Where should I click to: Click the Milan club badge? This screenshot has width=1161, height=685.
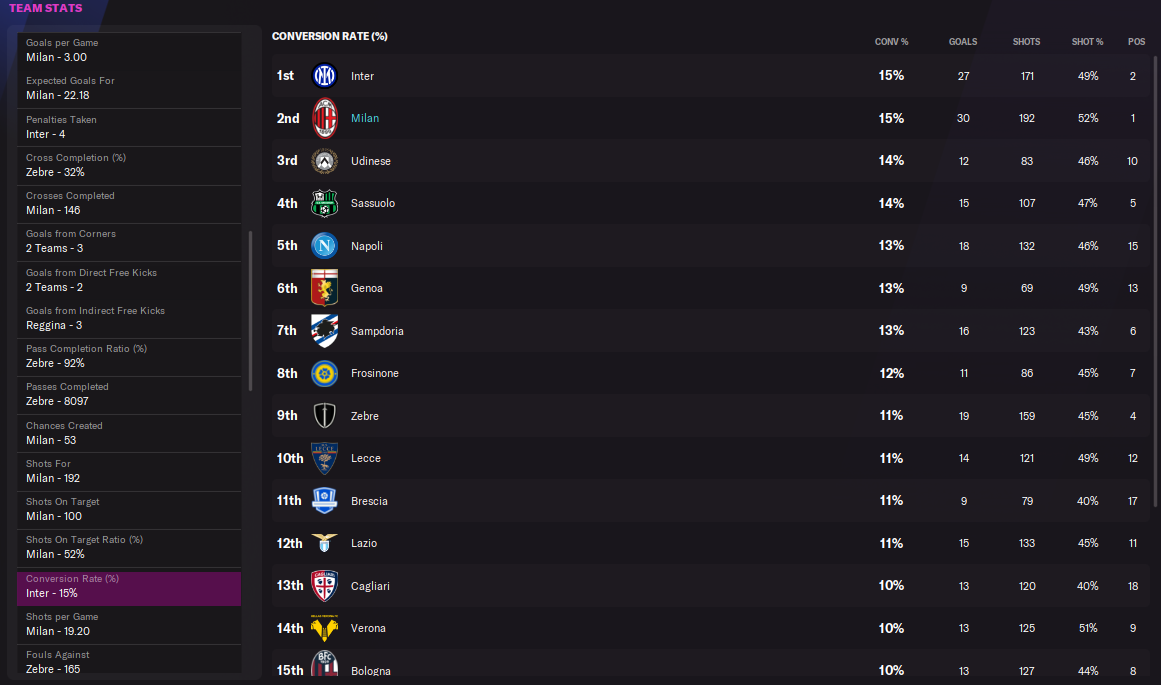pyautogui.click(x=324, y=118)
